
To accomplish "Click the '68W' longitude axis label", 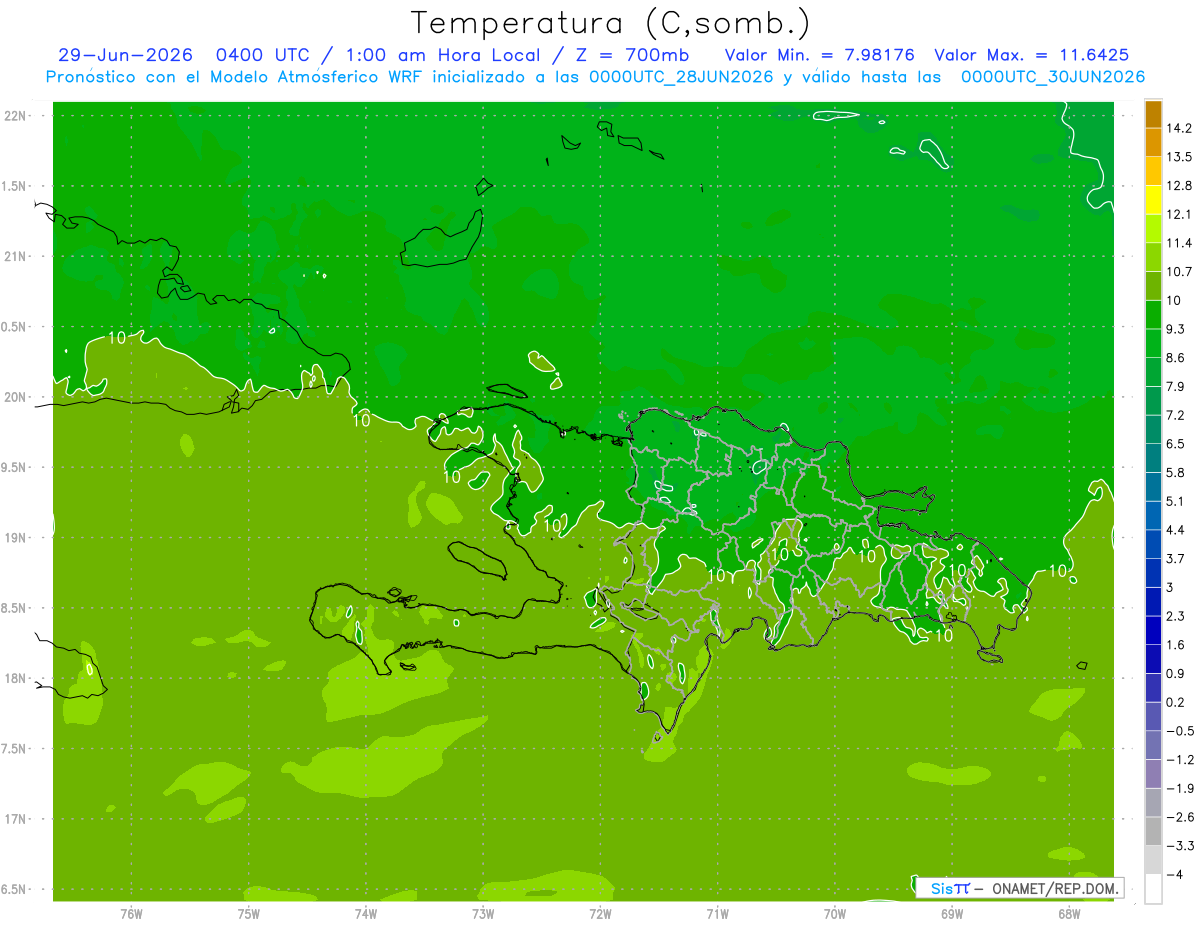I will point(1069,913).
